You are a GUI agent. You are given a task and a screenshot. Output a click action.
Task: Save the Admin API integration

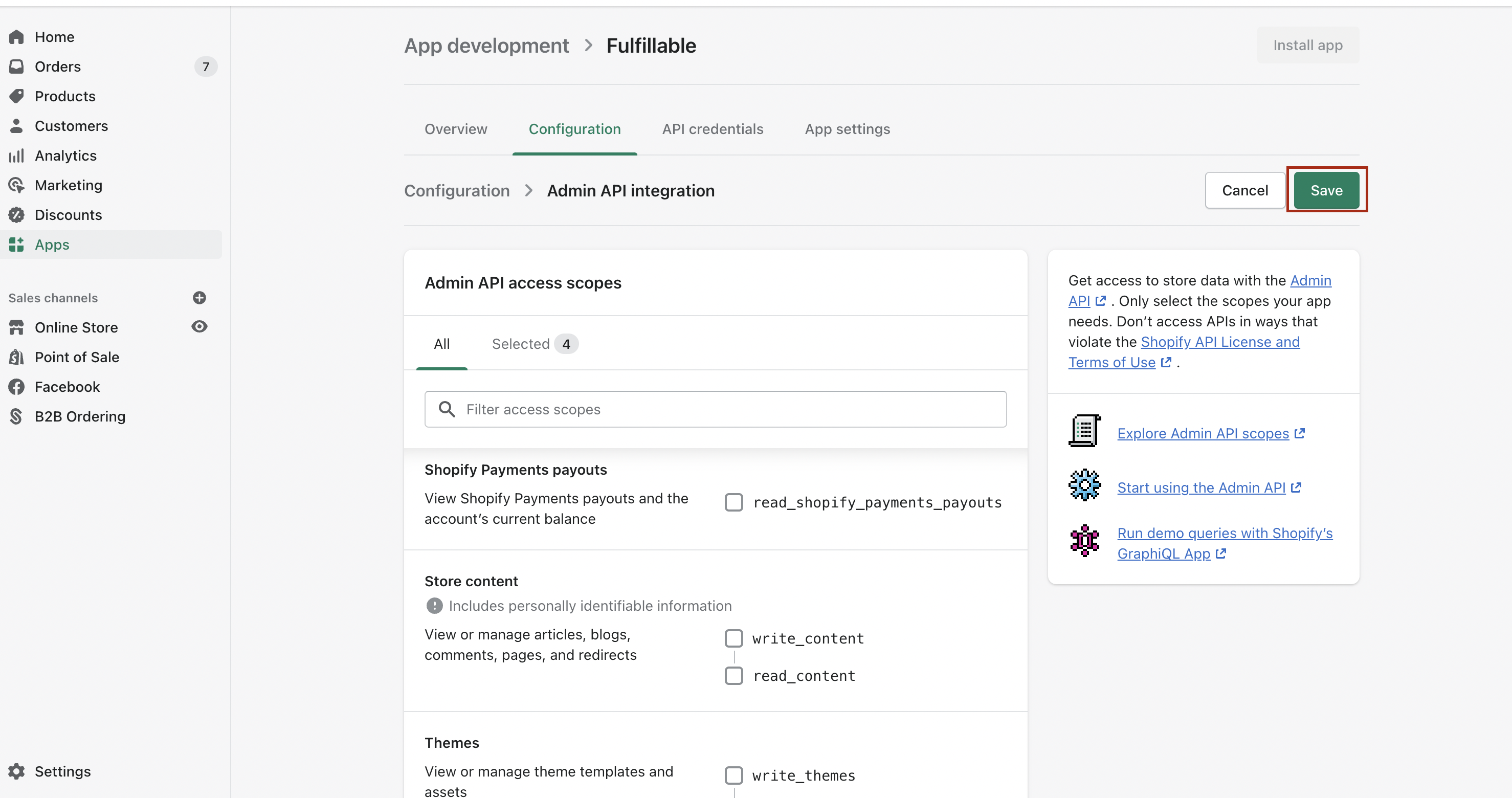click(x=1326, y=190)
